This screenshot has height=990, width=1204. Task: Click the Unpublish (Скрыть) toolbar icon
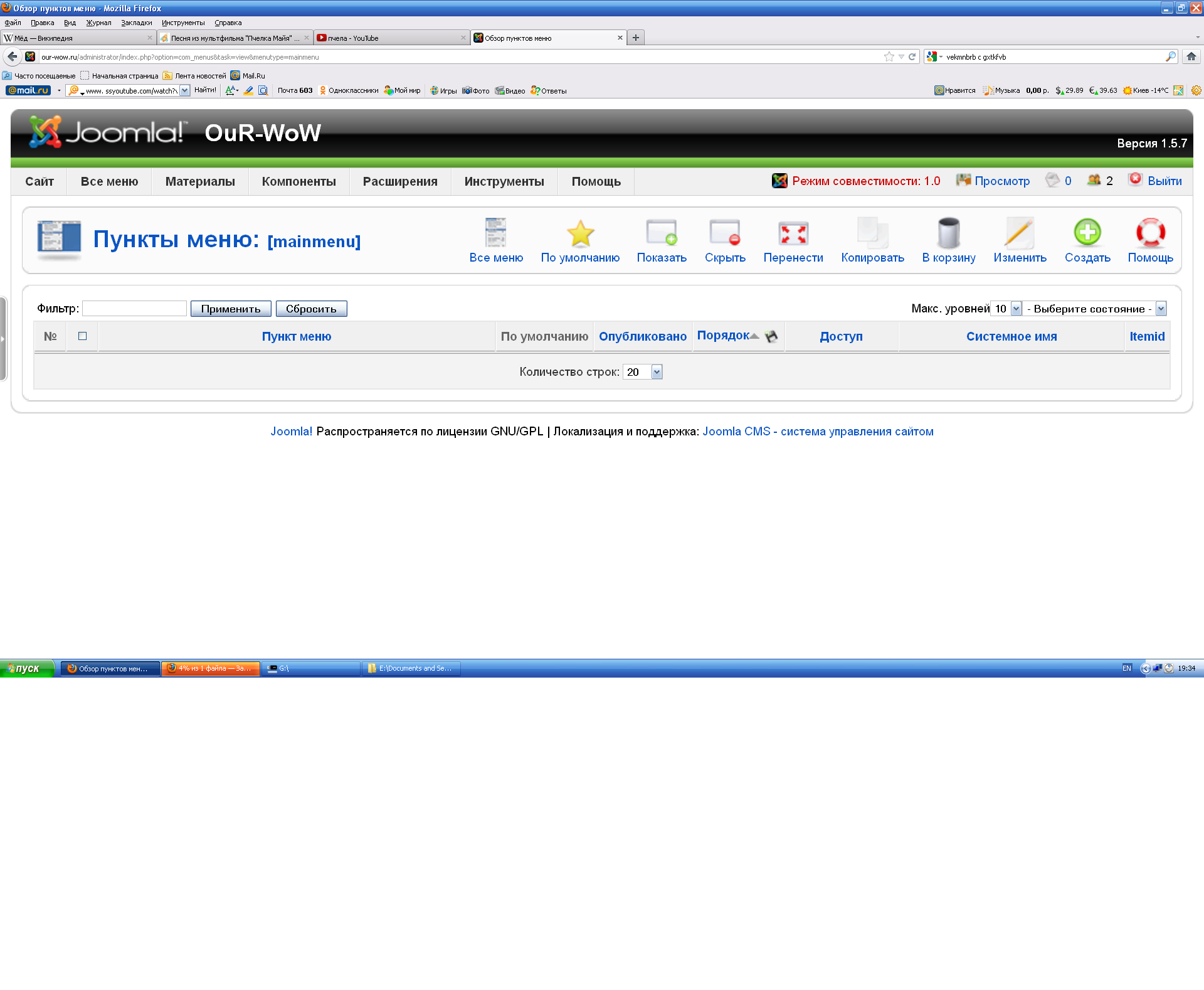(x=724, y=233)
